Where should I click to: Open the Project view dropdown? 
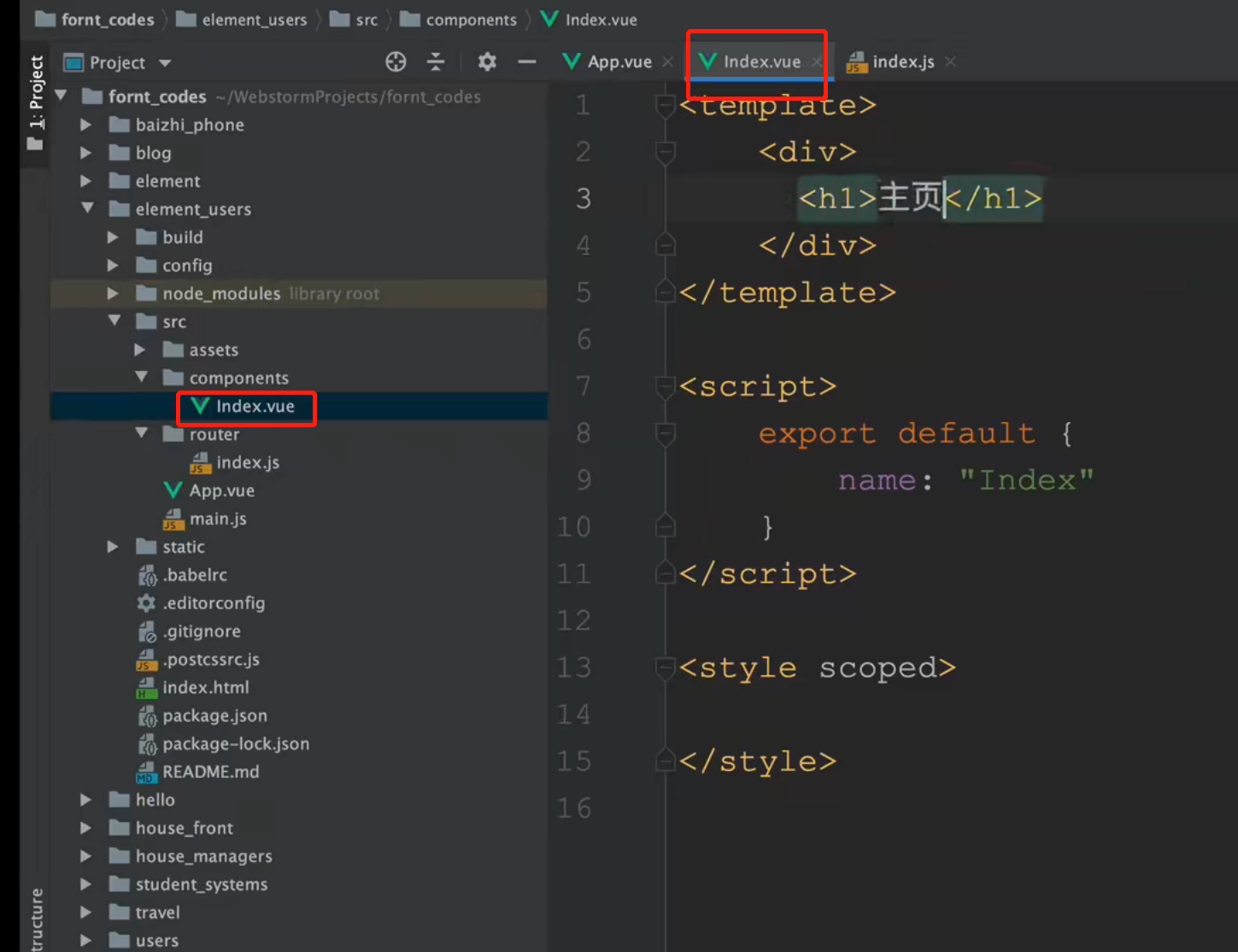[x=165, y=62]
